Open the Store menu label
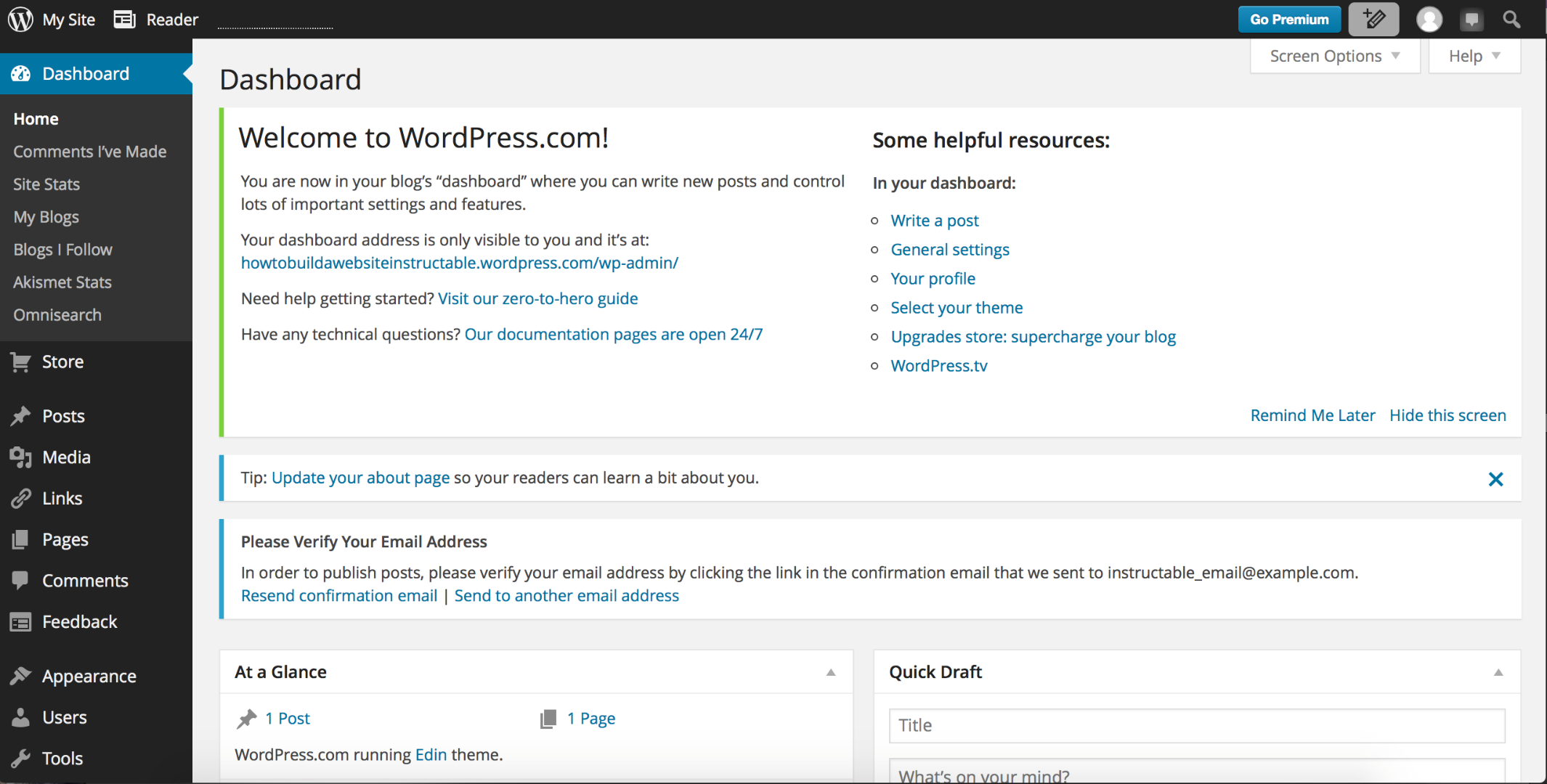 click(x=63, y=362)
